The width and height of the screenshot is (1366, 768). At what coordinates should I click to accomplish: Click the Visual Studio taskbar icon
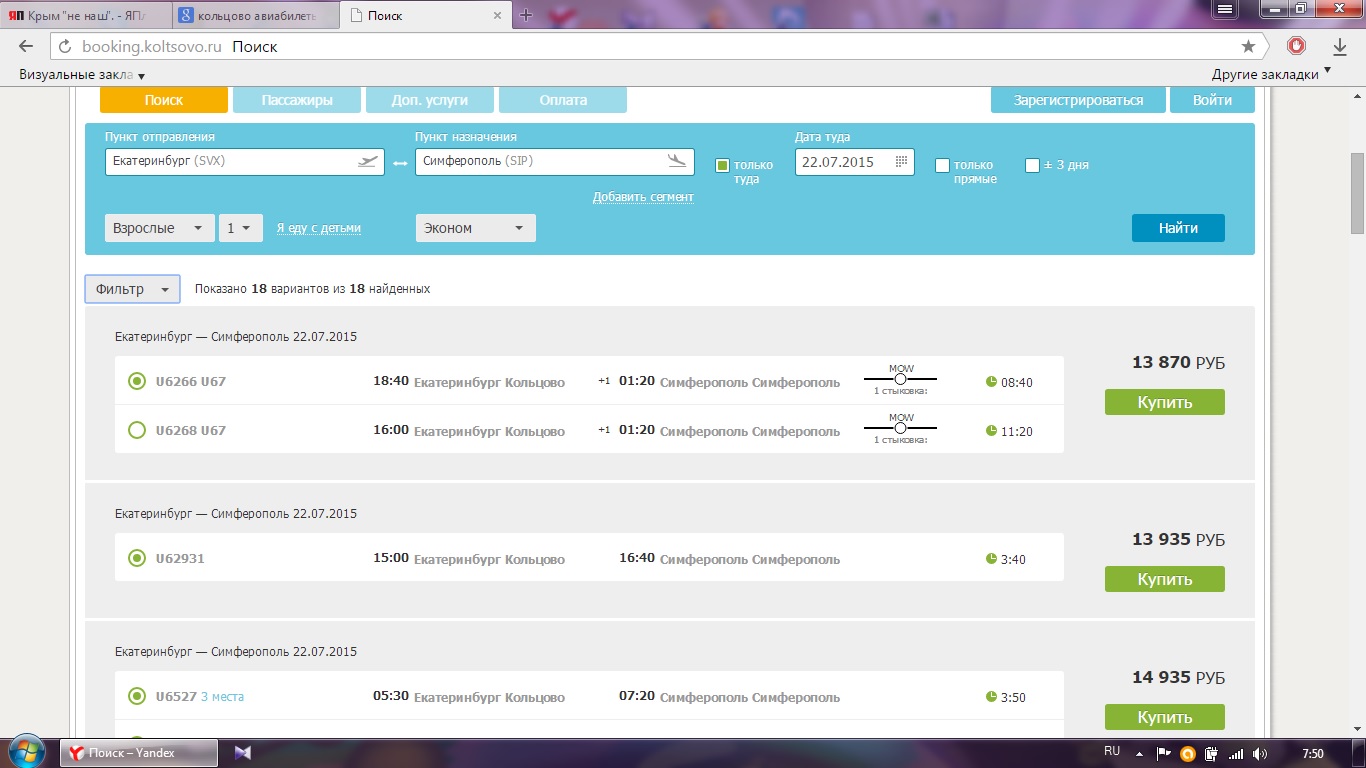click(x=243, y=753)
